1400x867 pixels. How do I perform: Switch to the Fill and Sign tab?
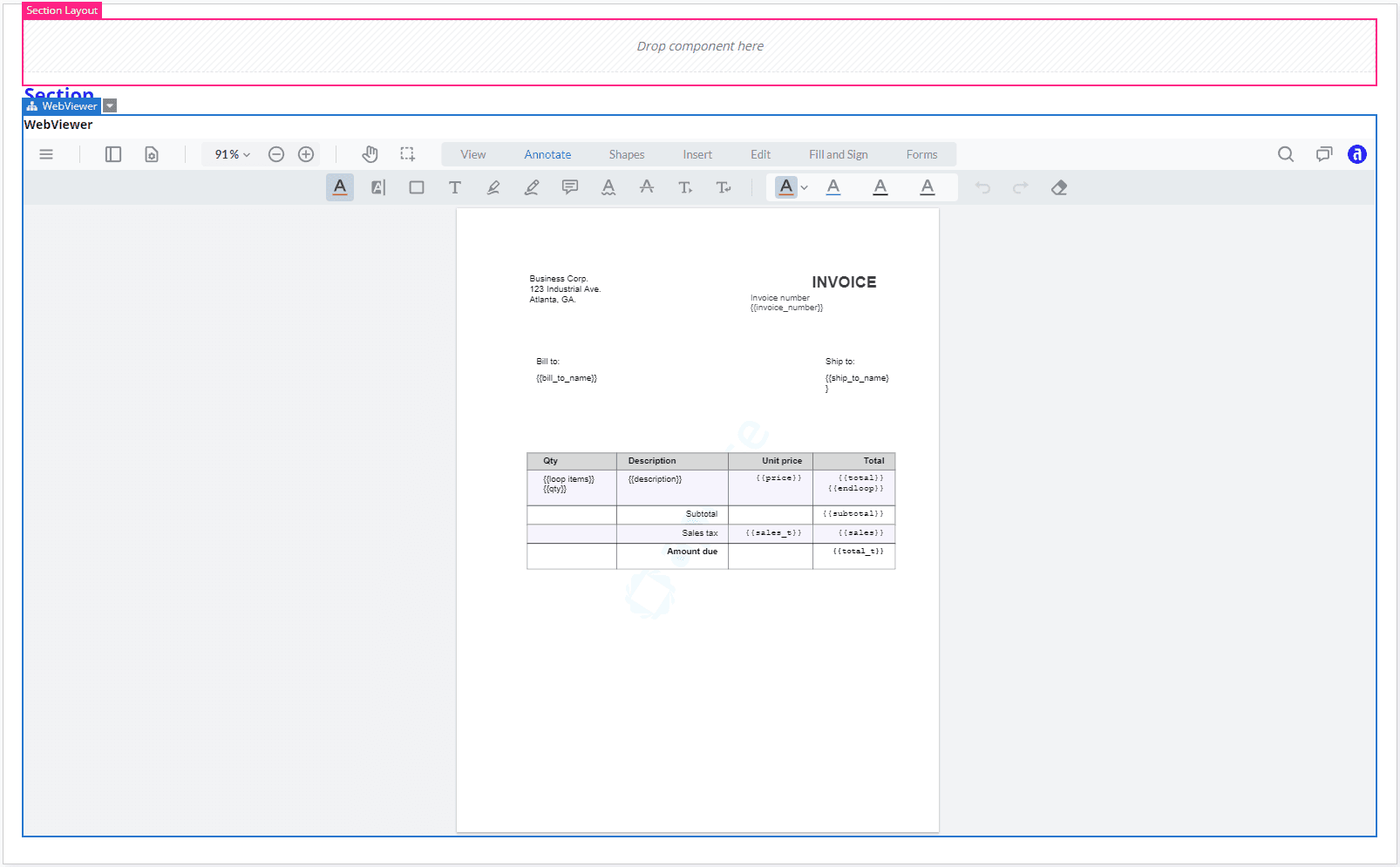click(838, 154)
